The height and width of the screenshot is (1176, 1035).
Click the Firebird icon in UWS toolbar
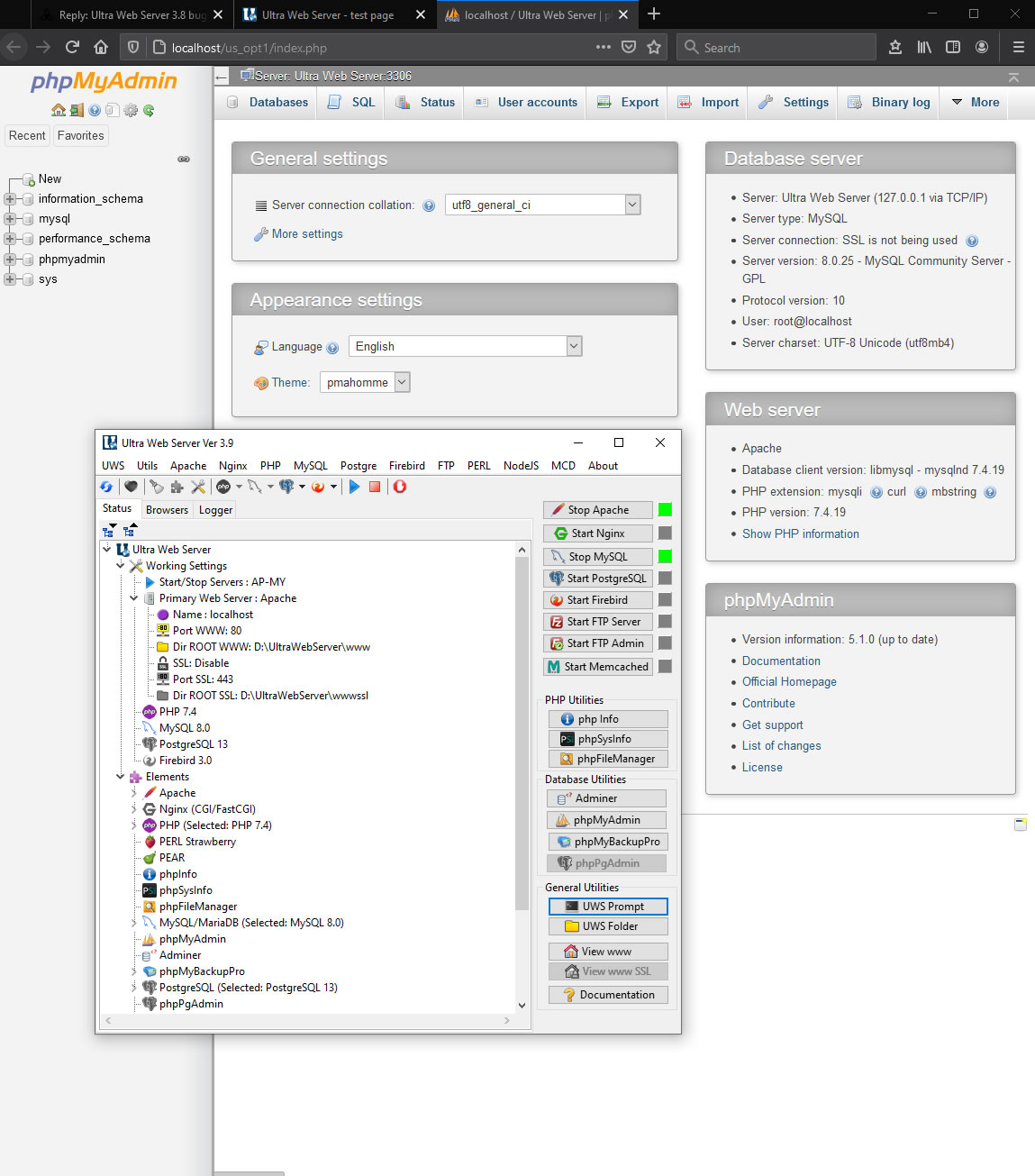point(318,487)
